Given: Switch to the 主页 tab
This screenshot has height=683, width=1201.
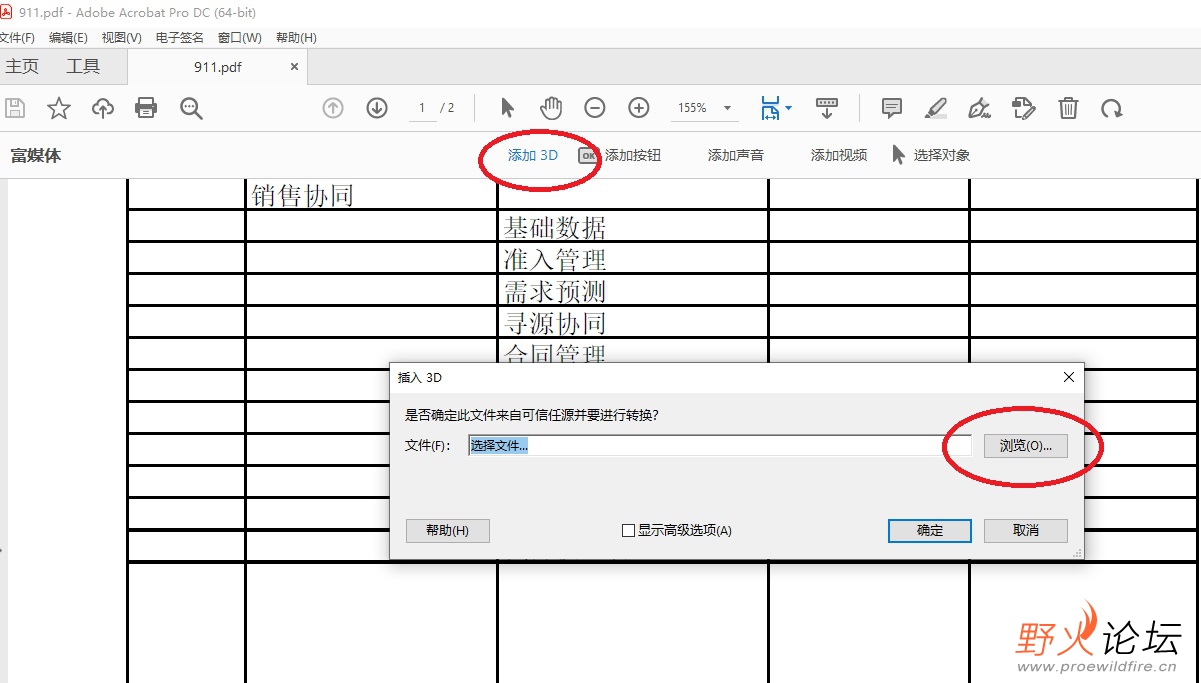Looking at the screenshot, I should tap(22, 67).
